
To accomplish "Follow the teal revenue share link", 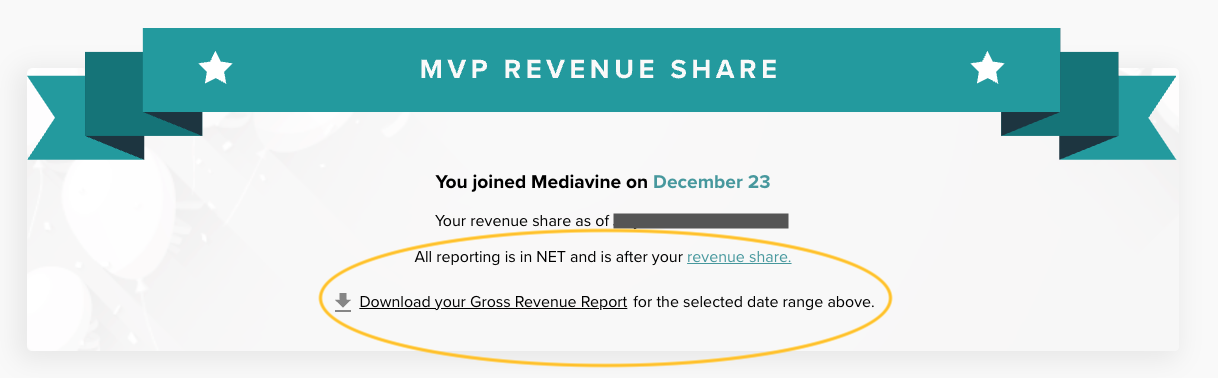I will 739,257.
